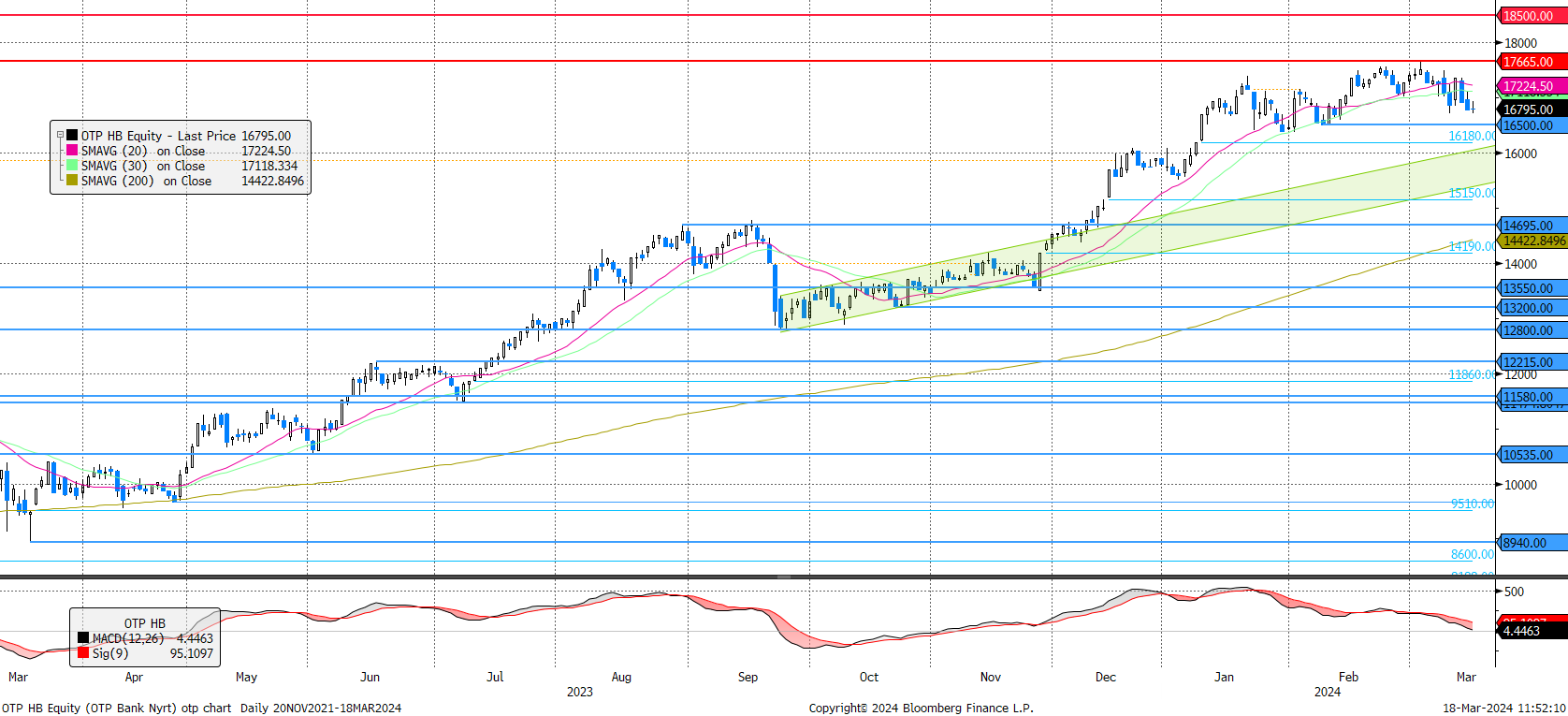The width and height of the screenshot is (1568, 716).
Task: Click the magenta 17224.50 axis price tag
Action: click(1532, 86)
